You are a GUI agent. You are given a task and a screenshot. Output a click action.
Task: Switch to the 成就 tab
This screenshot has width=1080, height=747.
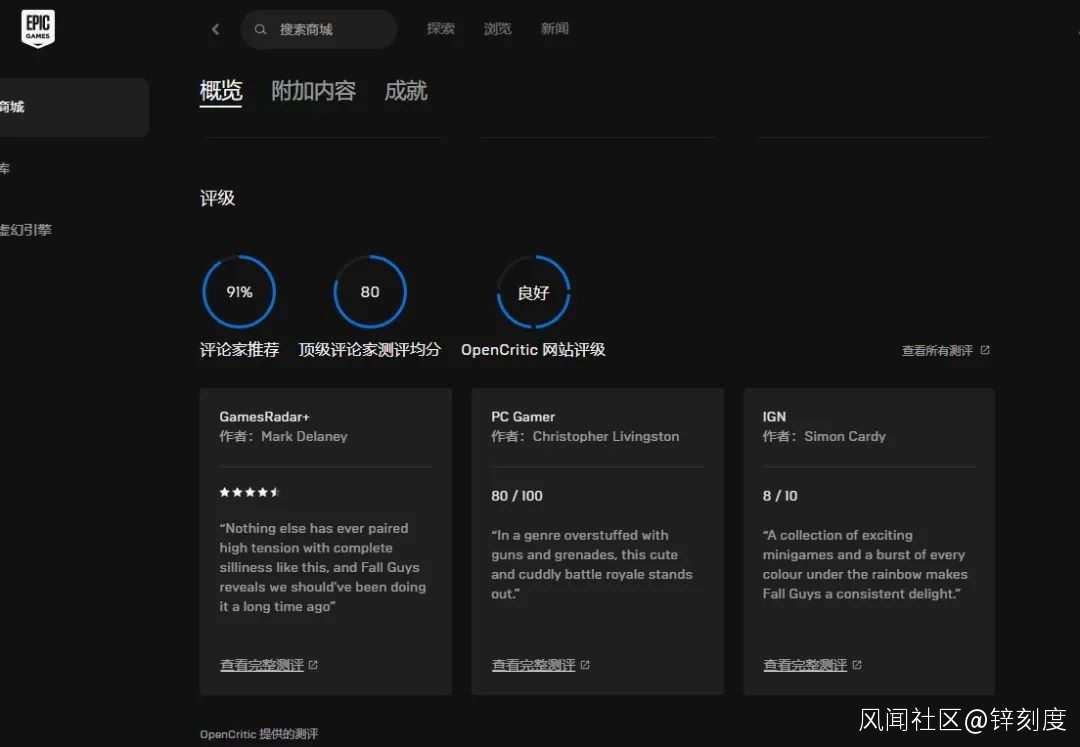pos(406,91)
